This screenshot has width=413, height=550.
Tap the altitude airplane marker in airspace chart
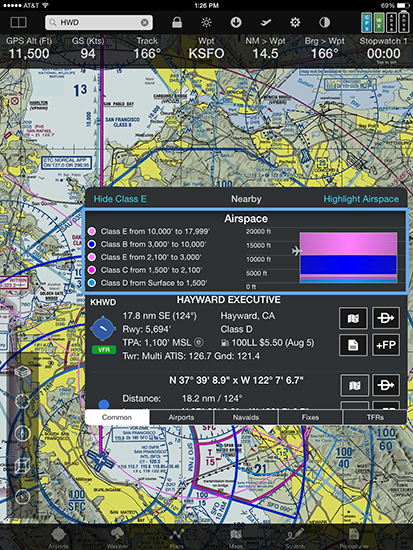tap(297, 251)
